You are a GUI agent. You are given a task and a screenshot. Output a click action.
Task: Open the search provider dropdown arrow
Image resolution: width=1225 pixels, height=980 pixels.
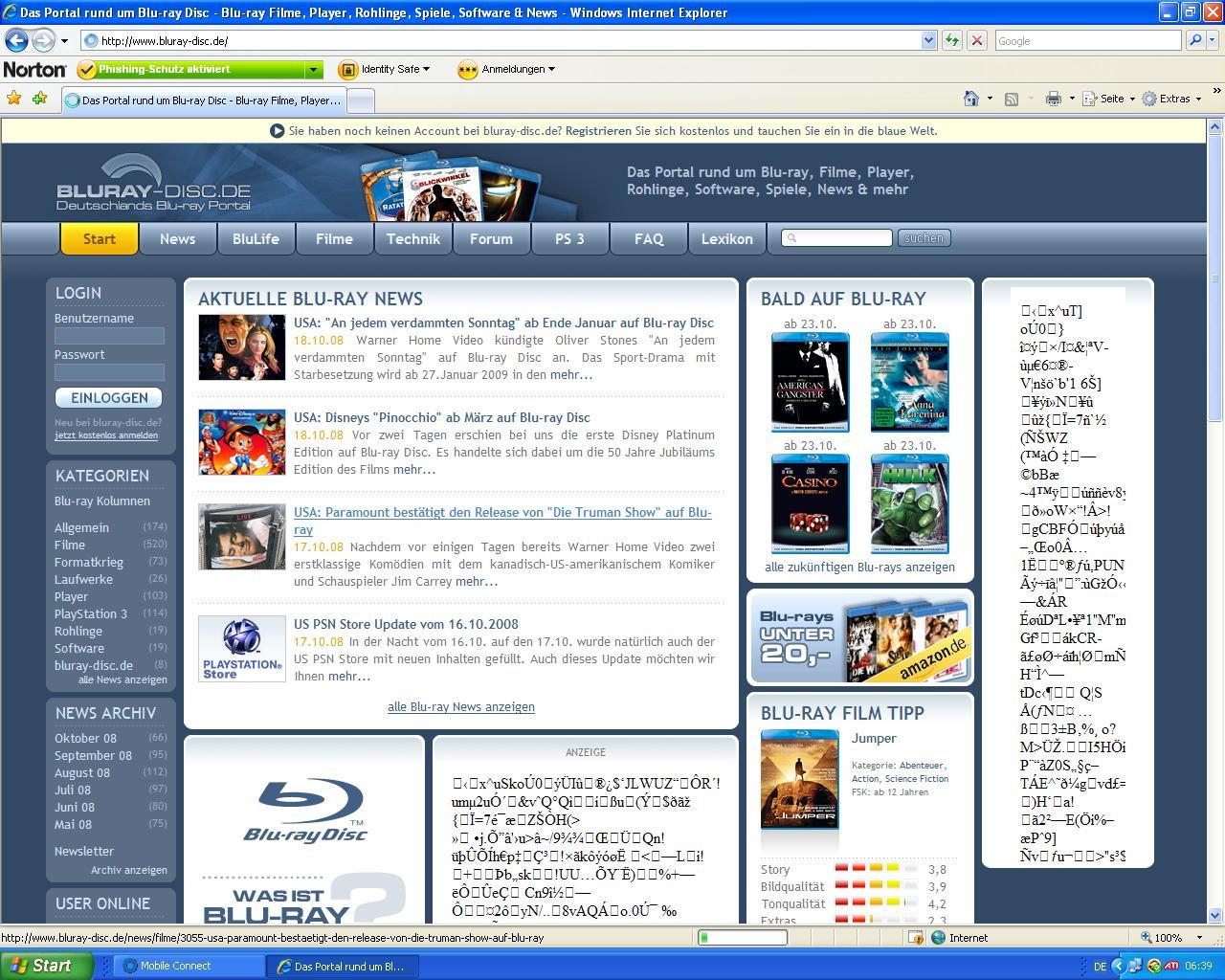(1211, 40)
